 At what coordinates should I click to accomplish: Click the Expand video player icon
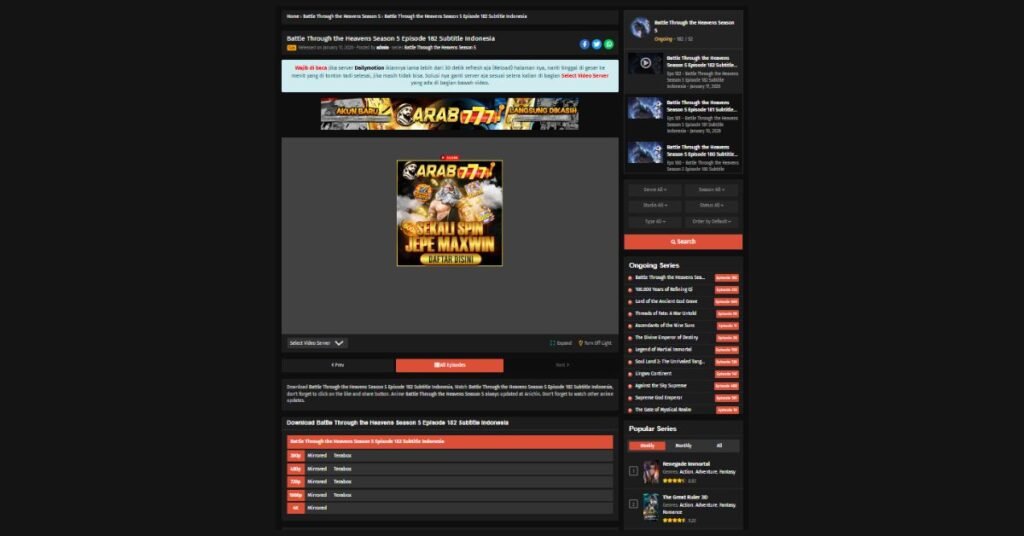[561, 343]
